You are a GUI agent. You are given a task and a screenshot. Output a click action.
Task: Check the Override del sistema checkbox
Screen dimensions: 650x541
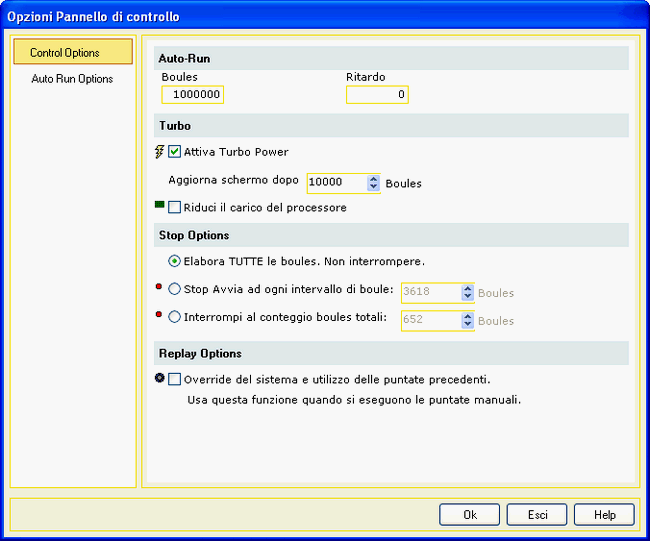(x=175, y=379)
